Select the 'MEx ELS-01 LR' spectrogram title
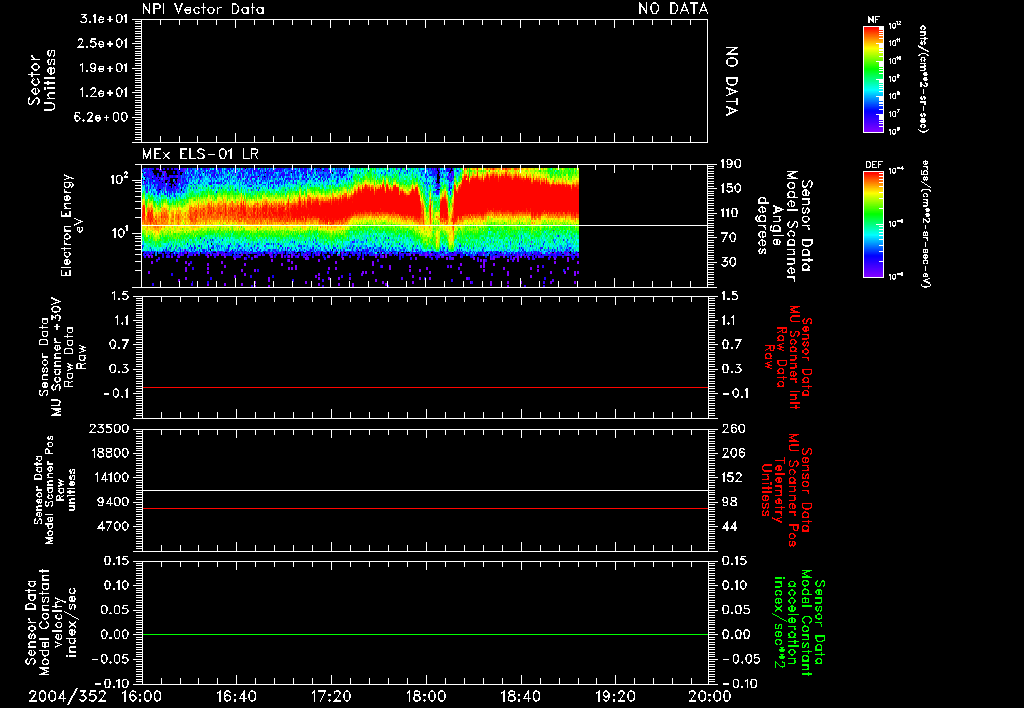The width and height of the screenshot is (1024, 708). 200,155
